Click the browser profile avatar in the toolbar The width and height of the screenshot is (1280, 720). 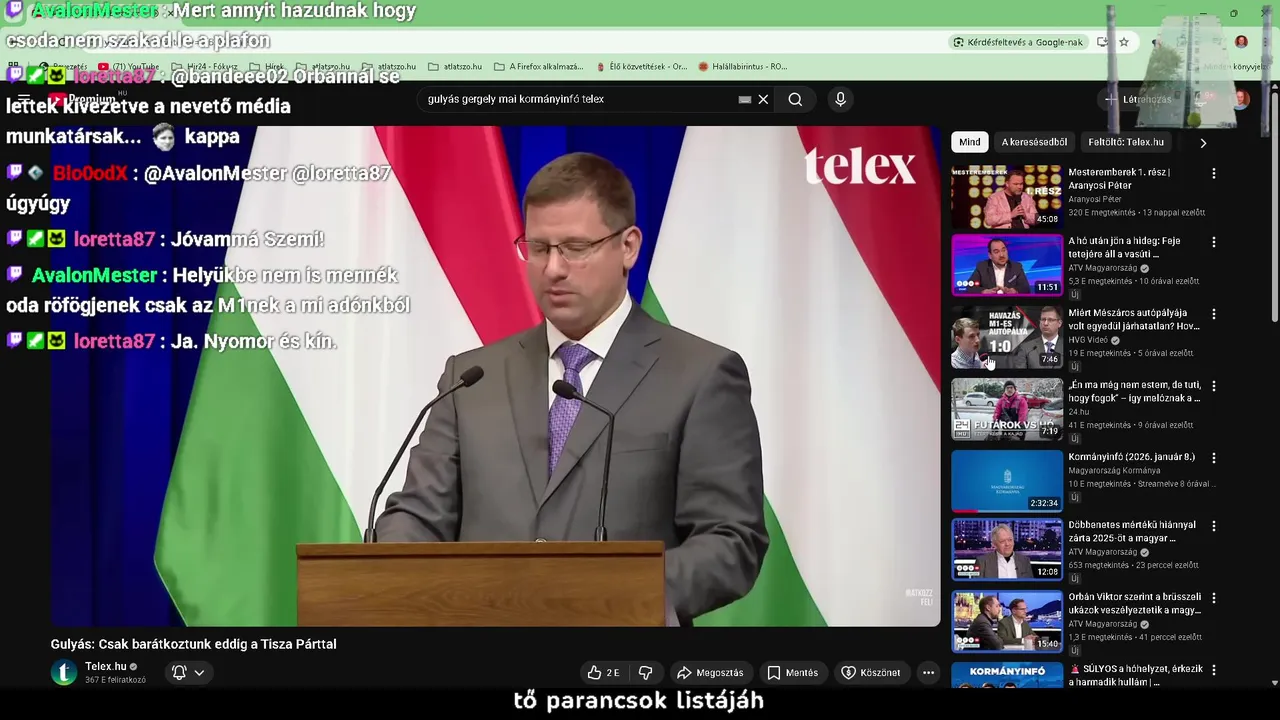[x=1241, y=42]
